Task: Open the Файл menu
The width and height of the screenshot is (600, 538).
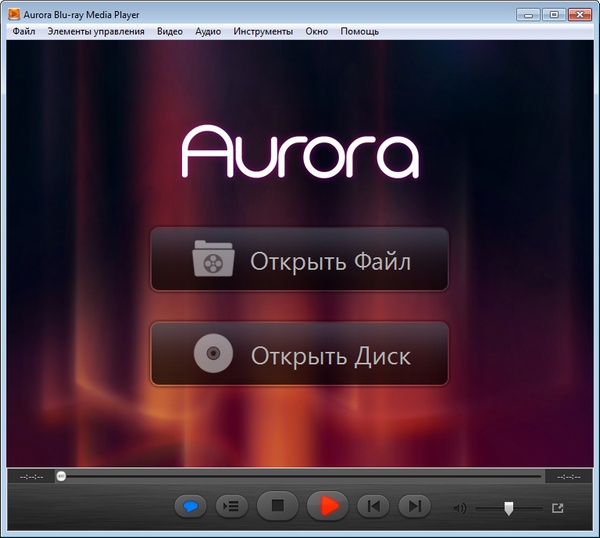Action: [25, 31]
